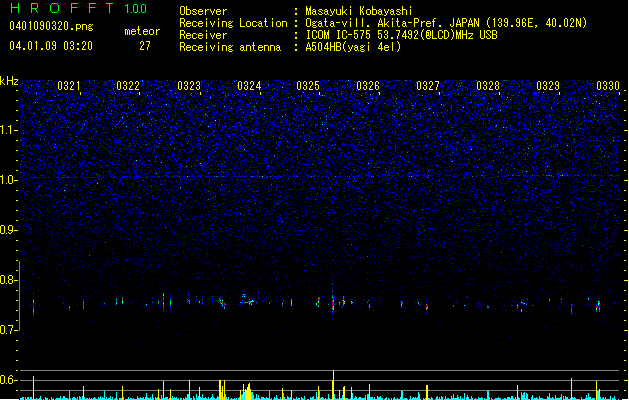Click the 'meteor' label
This screenshot has height=400, width=629.
point(142,31)
